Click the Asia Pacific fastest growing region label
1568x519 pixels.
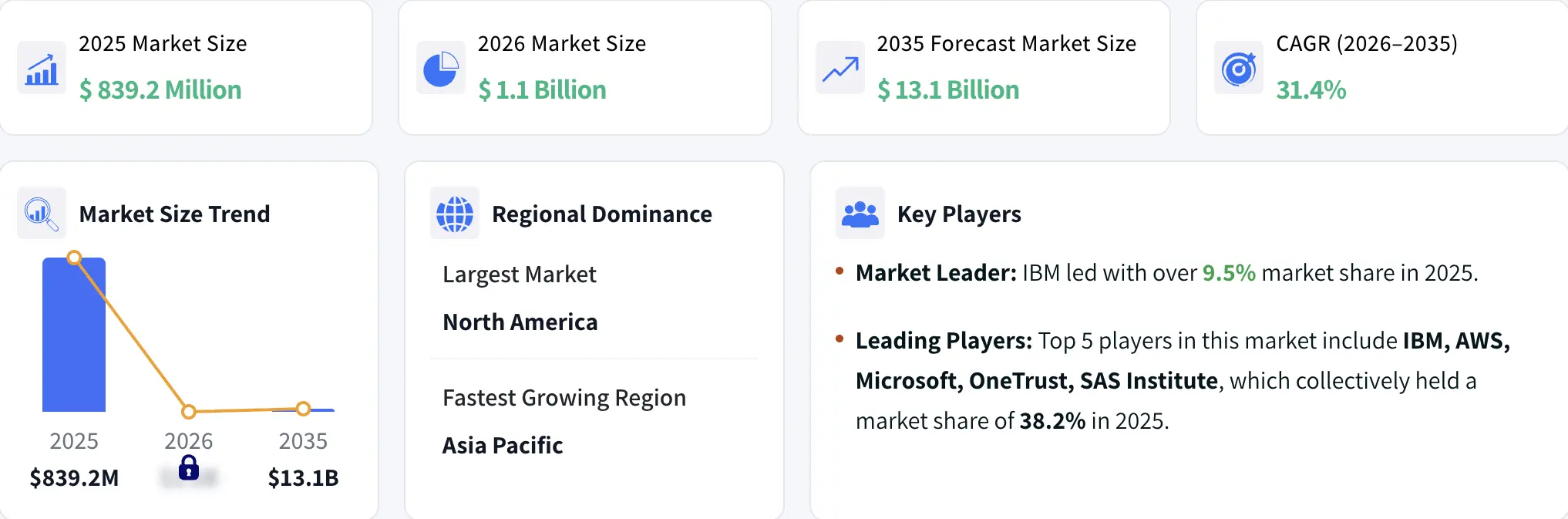(x=503, y=446)
